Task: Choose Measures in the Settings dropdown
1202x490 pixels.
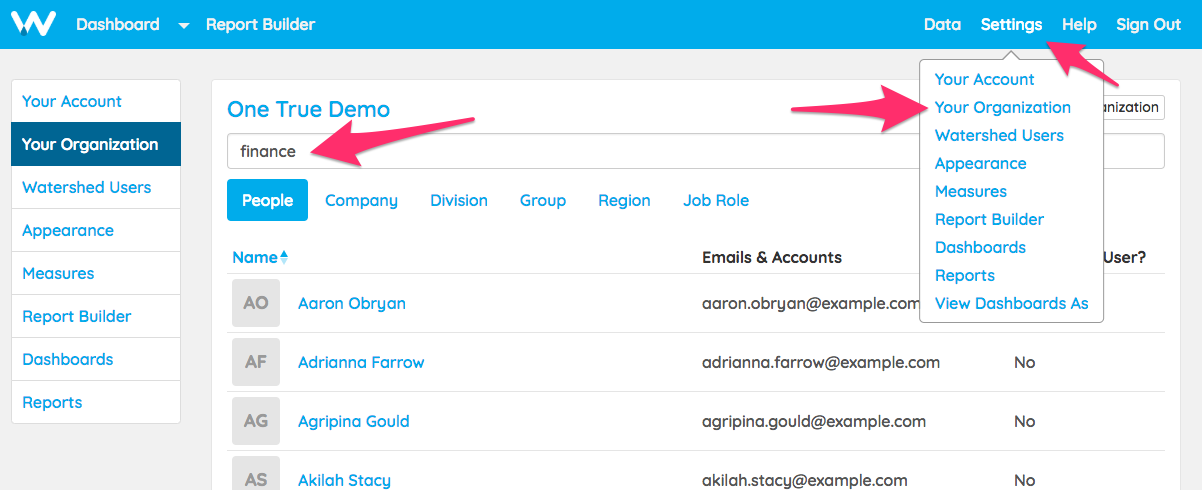Action: [x=971, y=191]
